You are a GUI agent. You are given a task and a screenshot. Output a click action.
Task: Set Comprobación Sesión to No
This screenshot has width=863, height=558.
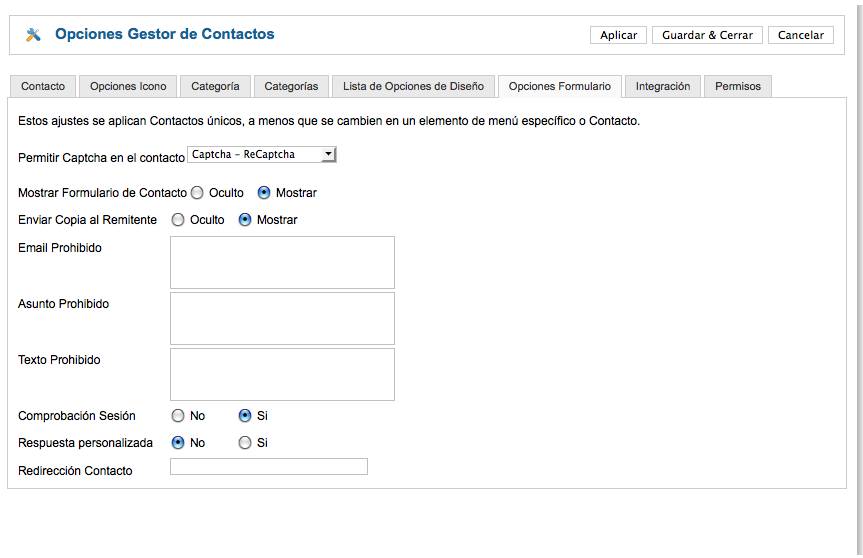point(178,415)
